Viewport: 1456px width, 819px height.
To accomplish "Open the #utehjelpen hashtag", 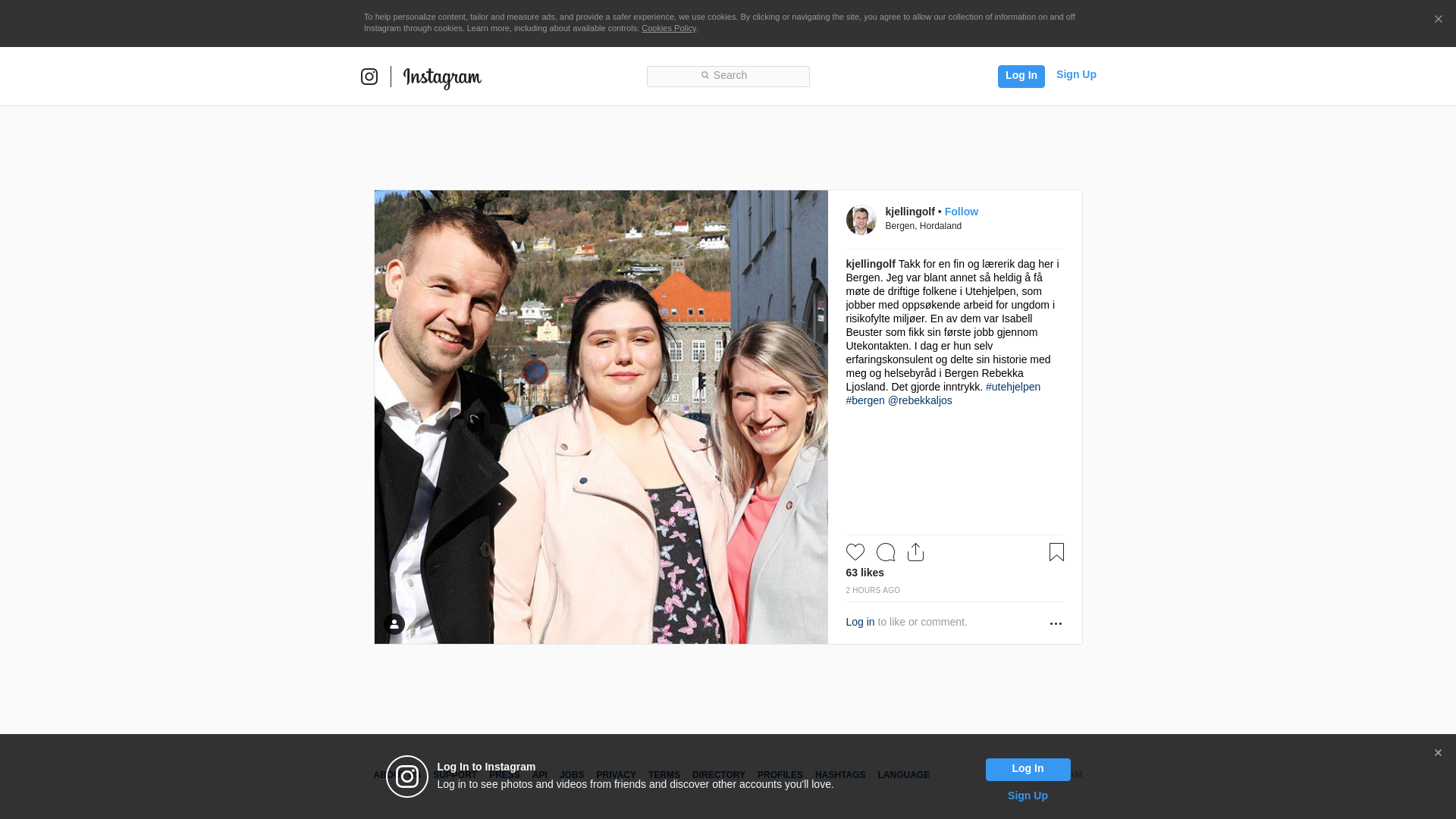I will (x=1013, y=387).
